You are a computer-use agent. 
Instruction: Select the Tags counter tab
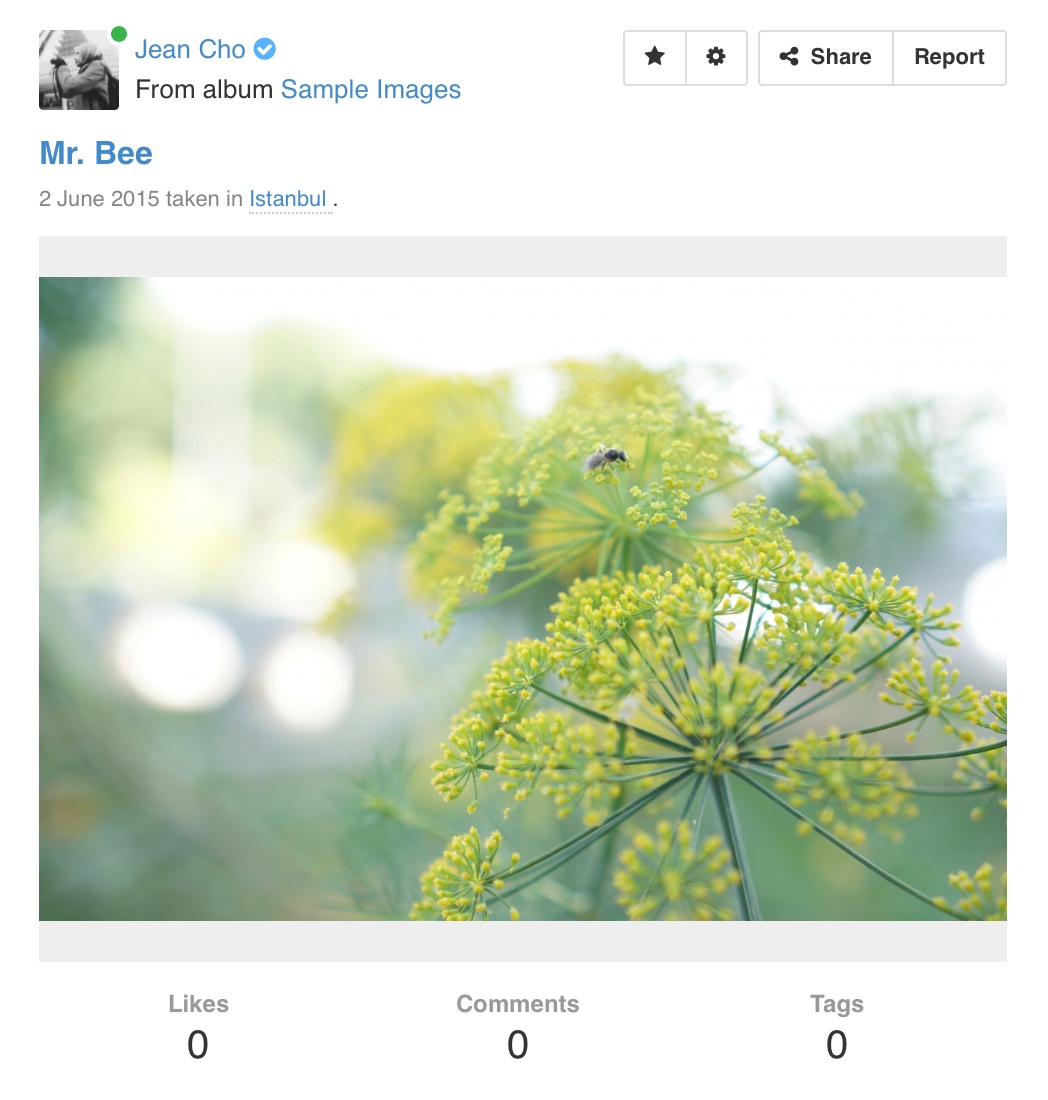click(836, 1026)
